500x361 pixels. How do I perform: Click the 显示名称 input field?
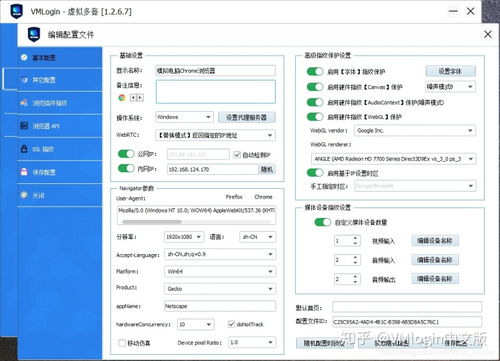click(x=215, y=70)
